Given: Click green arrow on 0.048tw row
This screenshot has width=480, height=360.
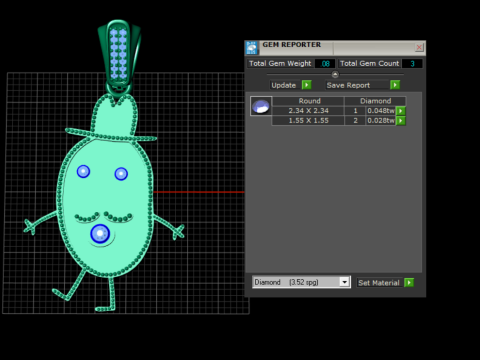Looking at the screenshot, I should 401,111.
